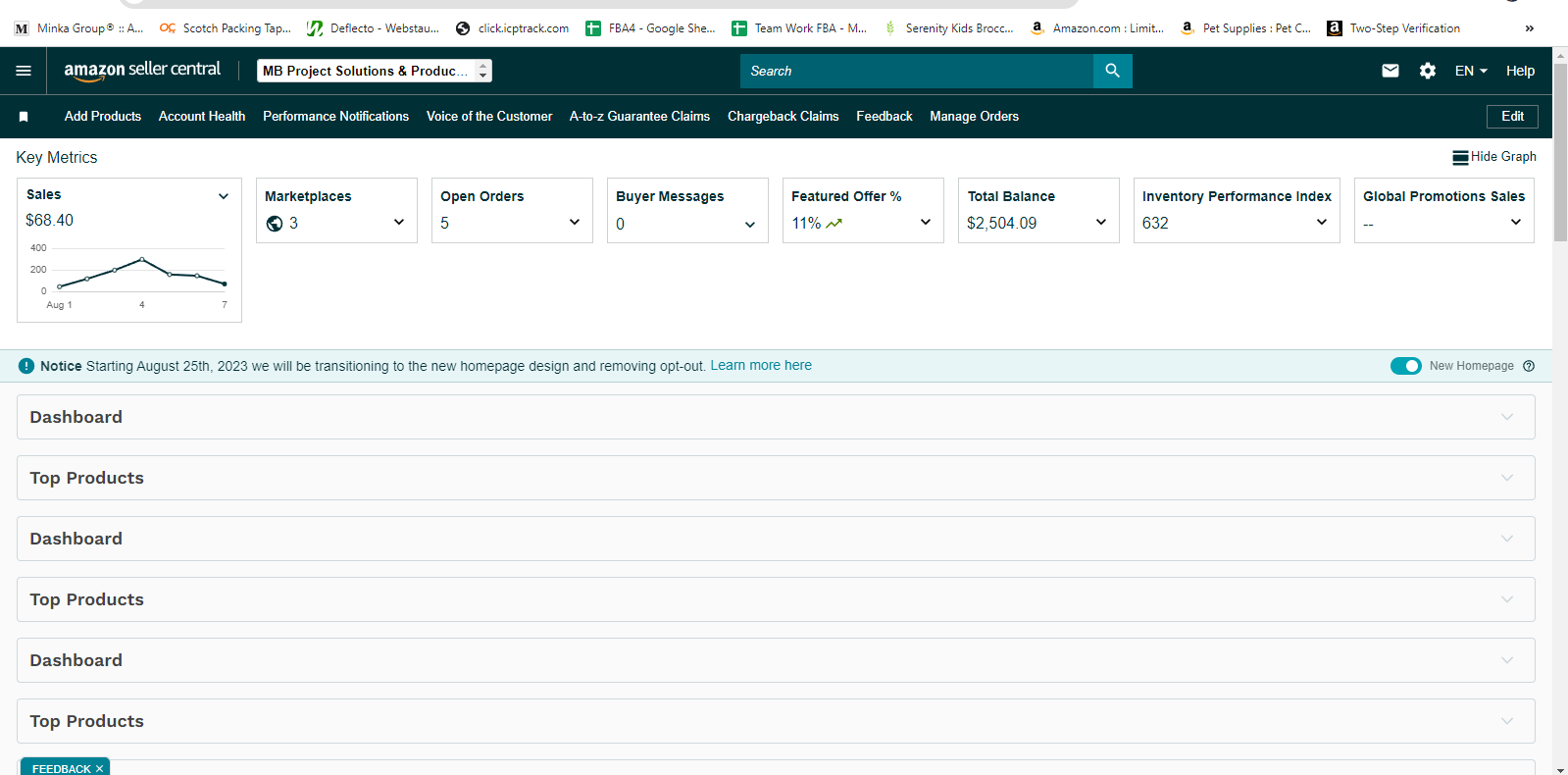Expand the Sales metric card chevron

pyautogui.click(x=224, y=196)
